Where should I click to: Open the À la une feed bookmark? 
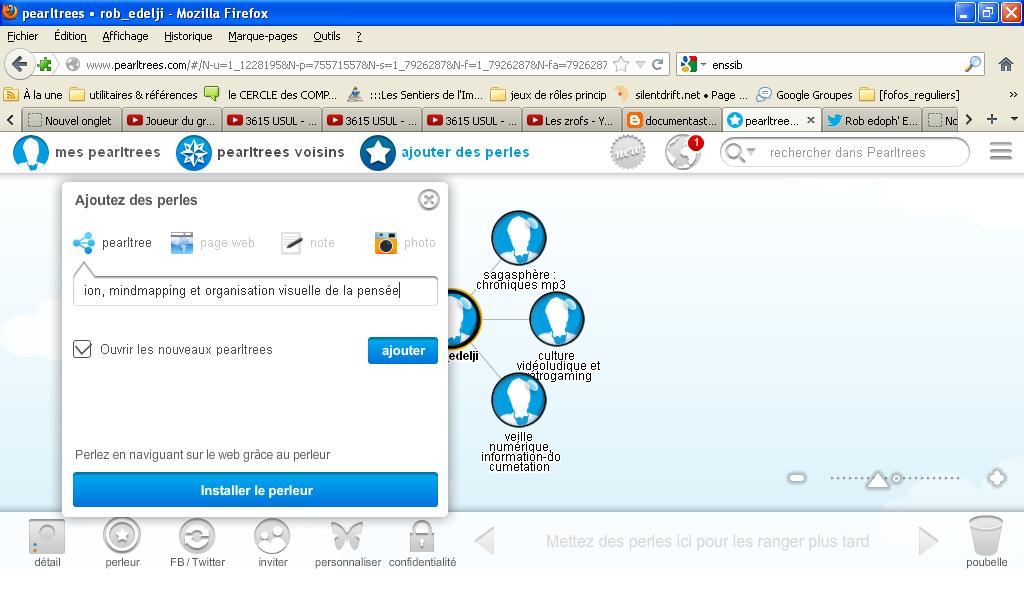pos(33,95)
